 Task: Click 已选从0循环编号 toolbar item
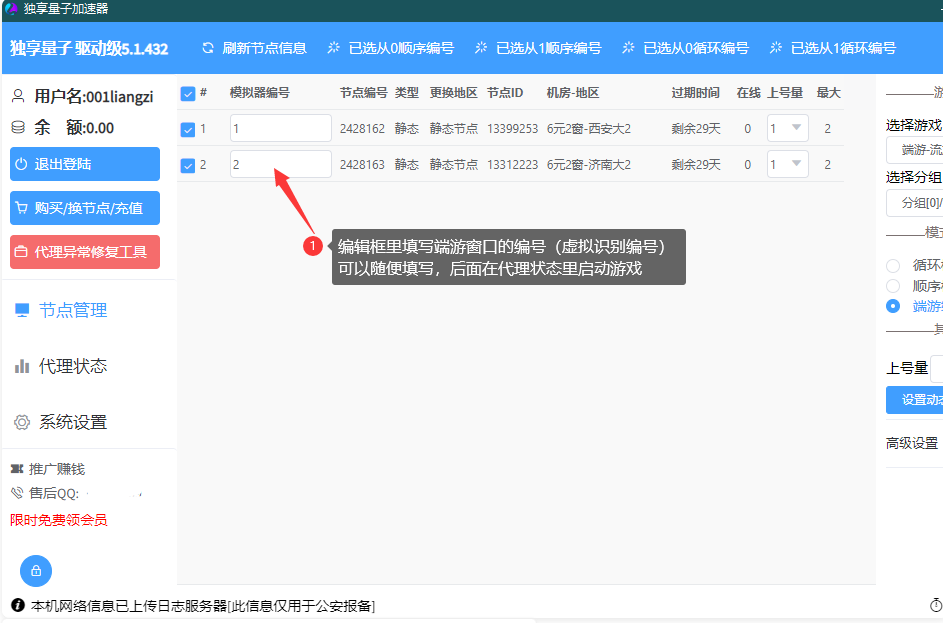(686, 48)
